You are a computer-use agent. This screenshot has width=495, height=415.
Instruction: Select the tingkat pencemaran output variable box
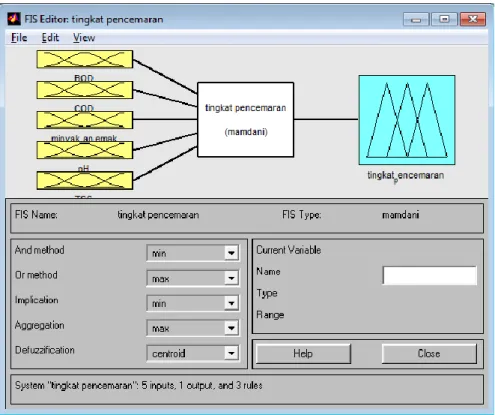click(407, 120)
